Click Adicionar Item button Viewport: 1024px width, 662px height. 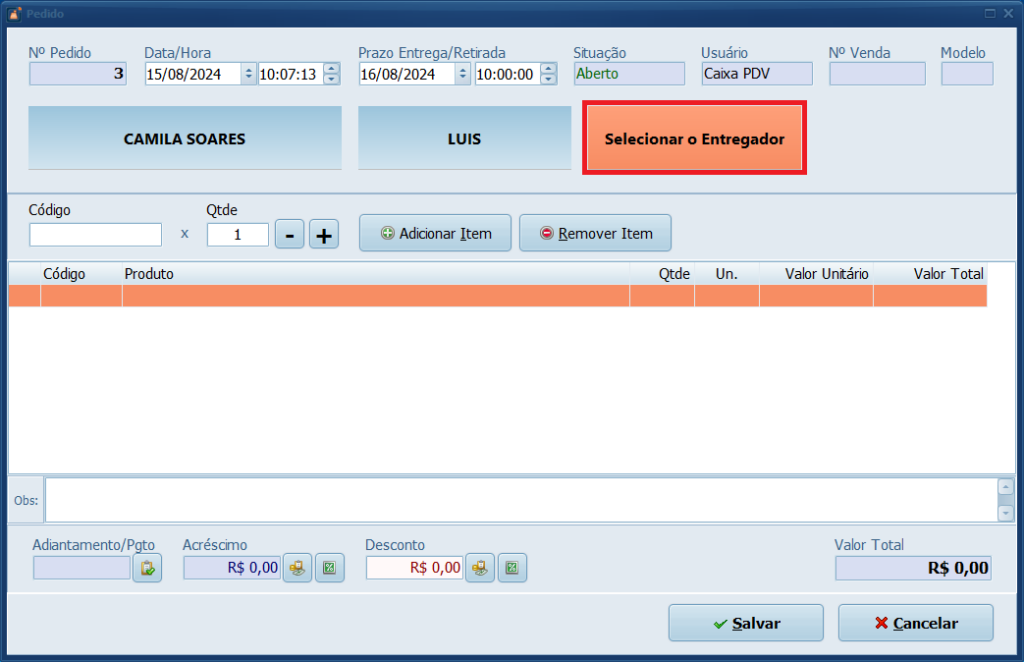(435, 233)
